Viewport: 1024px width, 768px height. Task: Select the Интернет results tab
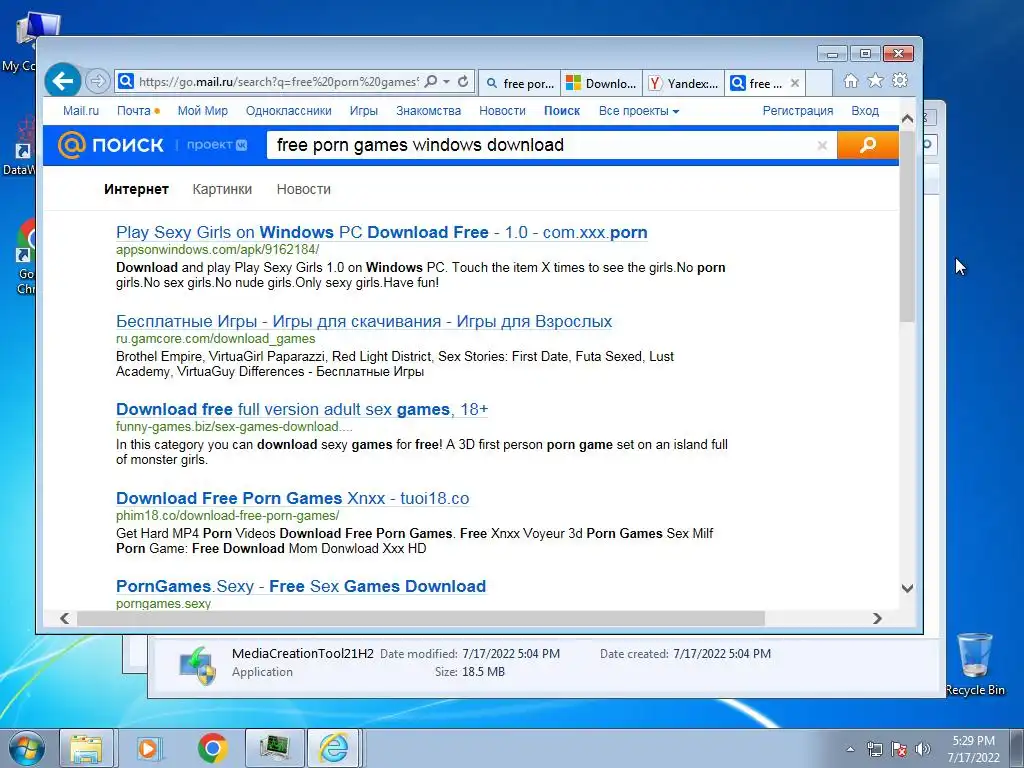click(136, 189)
